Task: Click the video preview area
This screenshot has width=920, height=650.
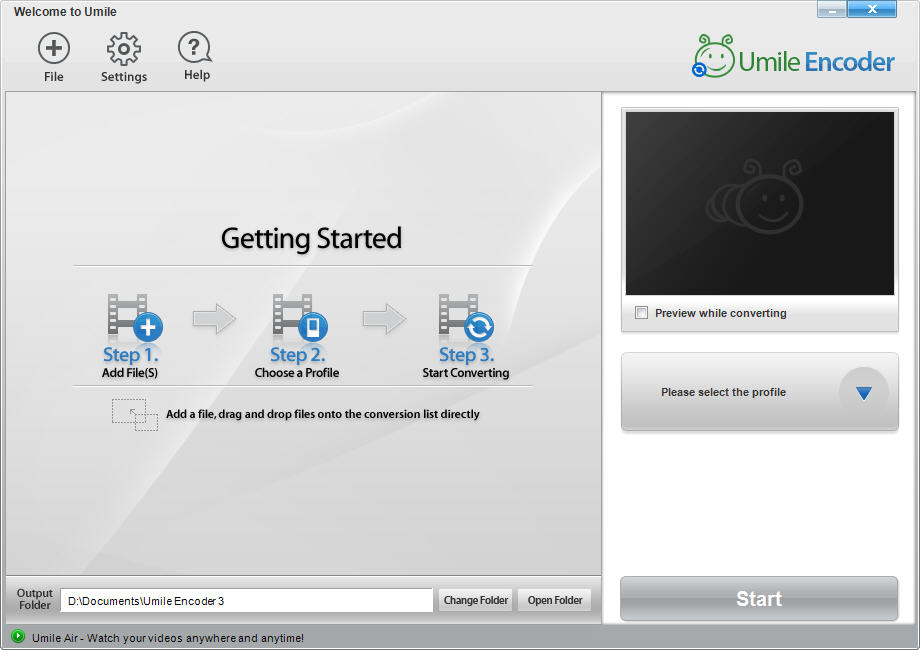Action: [759, 203]
